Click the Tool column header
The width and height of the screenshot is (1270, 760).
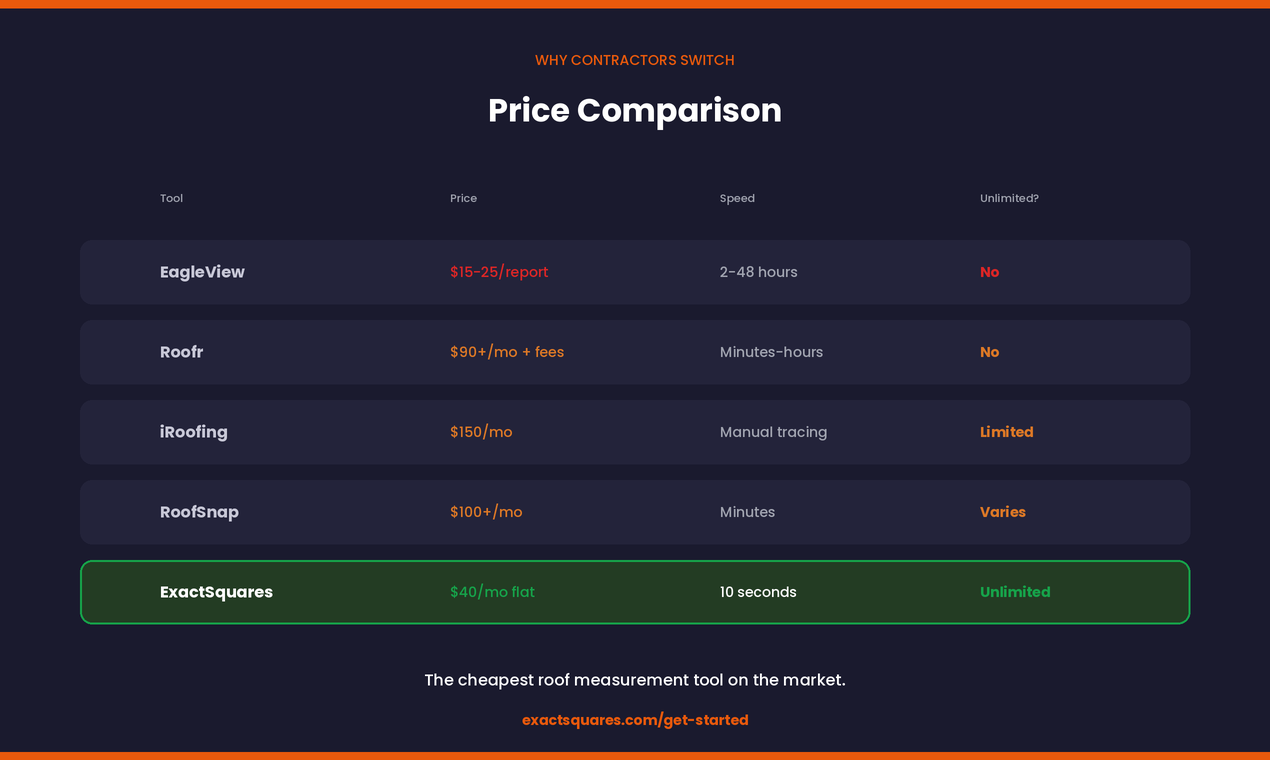(171, 198)
